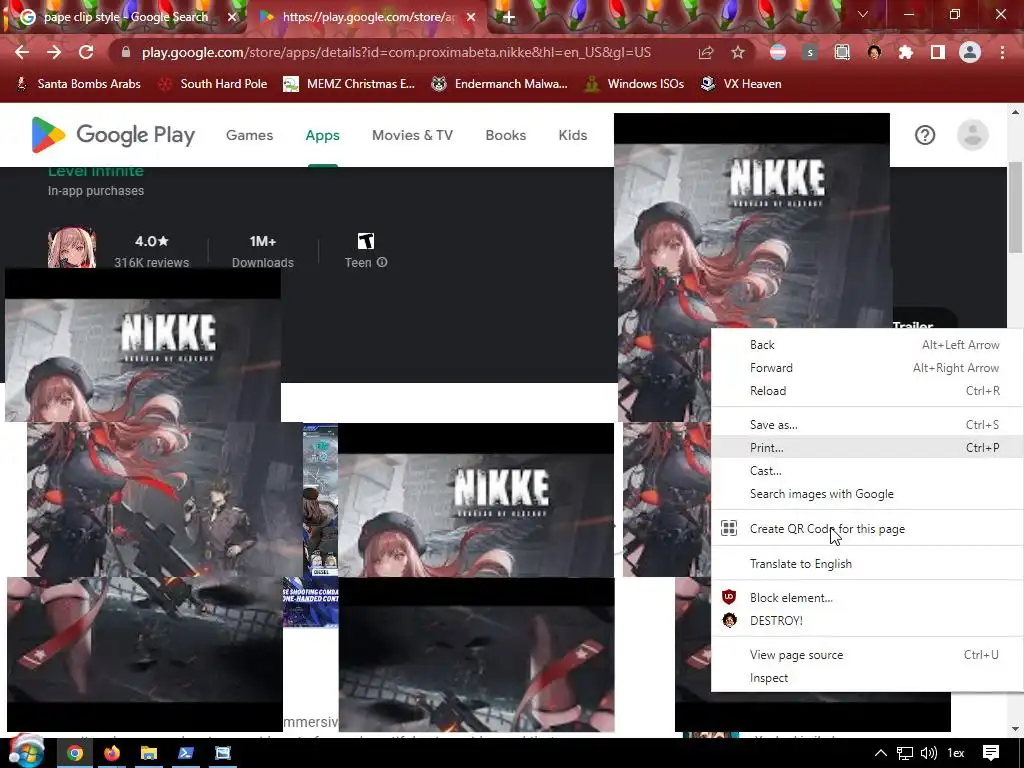This screenshot has width=1024, height=768.
Task: Click the browser forward arrow
Action: (54, 52)
